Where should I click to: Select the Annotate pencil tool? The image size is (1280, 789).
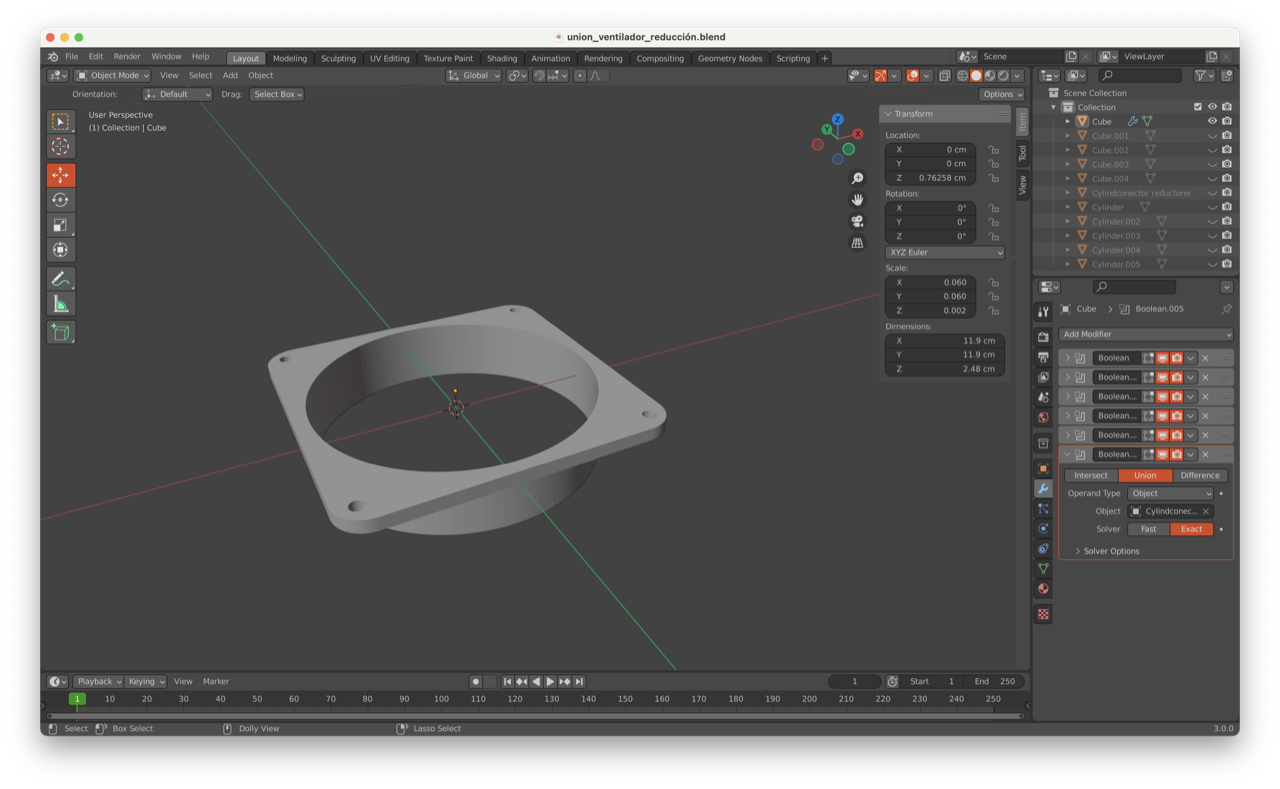[x=60, y=279]
